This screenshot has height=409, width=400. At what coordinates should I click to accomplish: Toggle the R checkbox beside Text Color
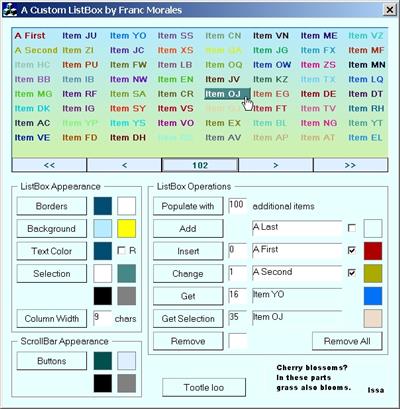(x=122, y=251)
